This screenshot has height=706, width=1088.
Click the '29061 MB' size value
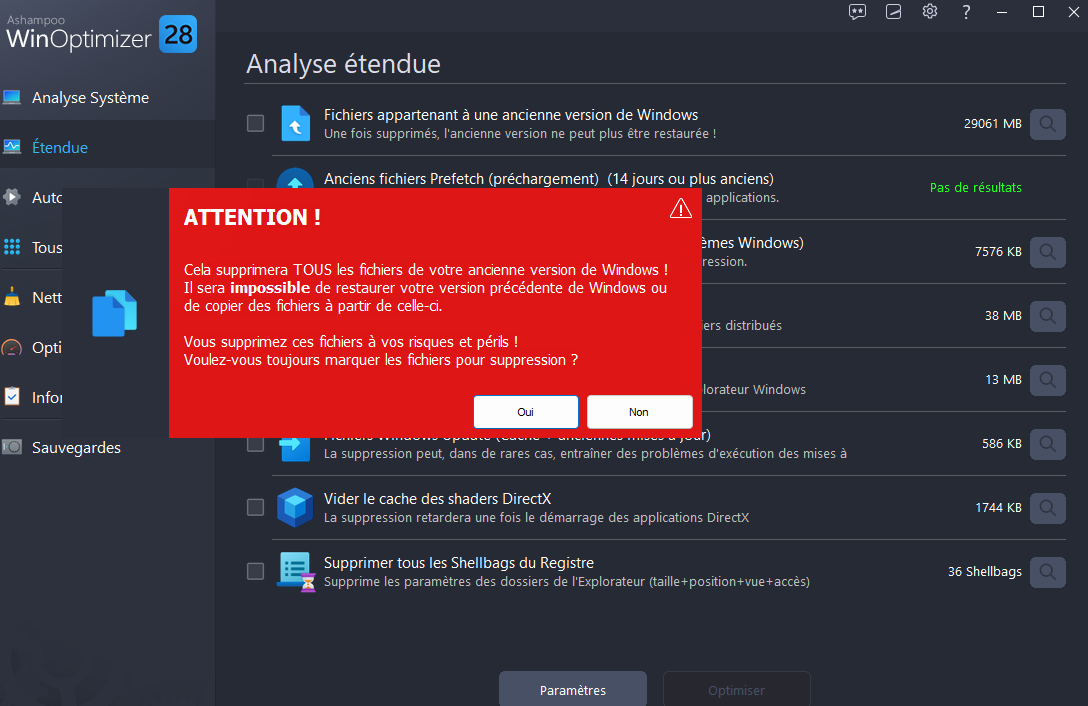(992, 124)
